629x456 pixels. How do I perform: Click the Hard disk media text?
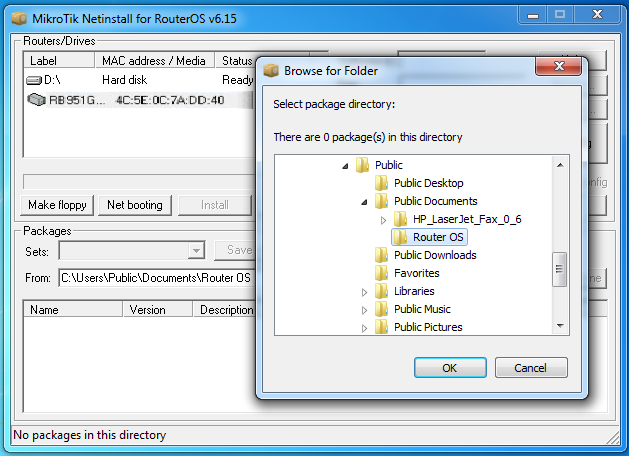click(124, 80)
